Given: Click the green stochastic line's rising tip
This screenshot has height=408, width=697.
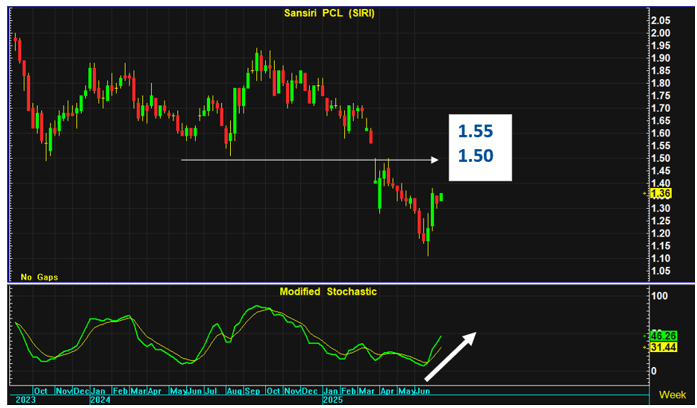Looking at the screenshot, I should [x=440, y=338].
